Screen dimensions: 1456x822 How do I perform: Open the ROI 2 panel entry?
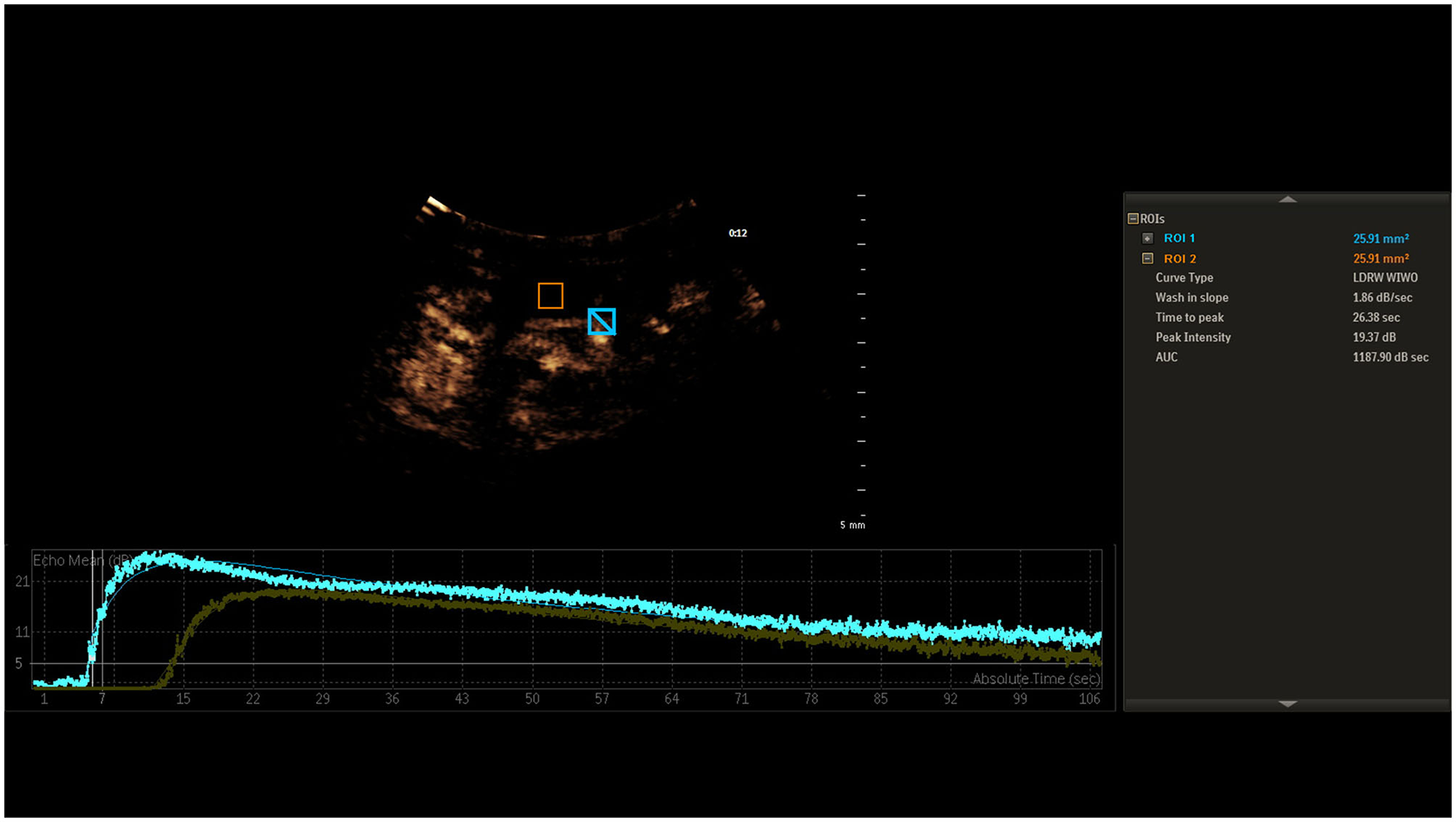coord(1179,258)
